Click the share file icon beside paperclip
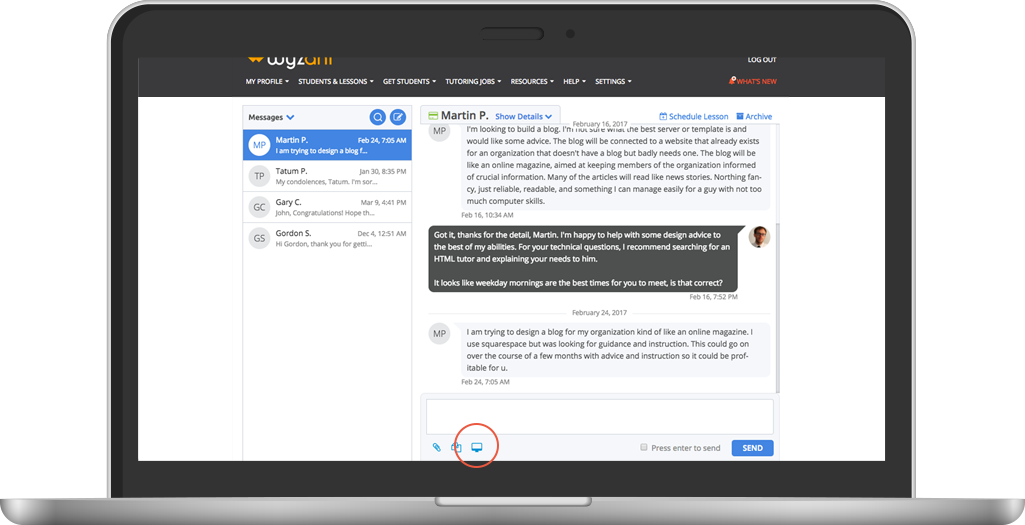Image resolution: width=1025 pixels, height=525 pixels. click(x=456, y=448)
